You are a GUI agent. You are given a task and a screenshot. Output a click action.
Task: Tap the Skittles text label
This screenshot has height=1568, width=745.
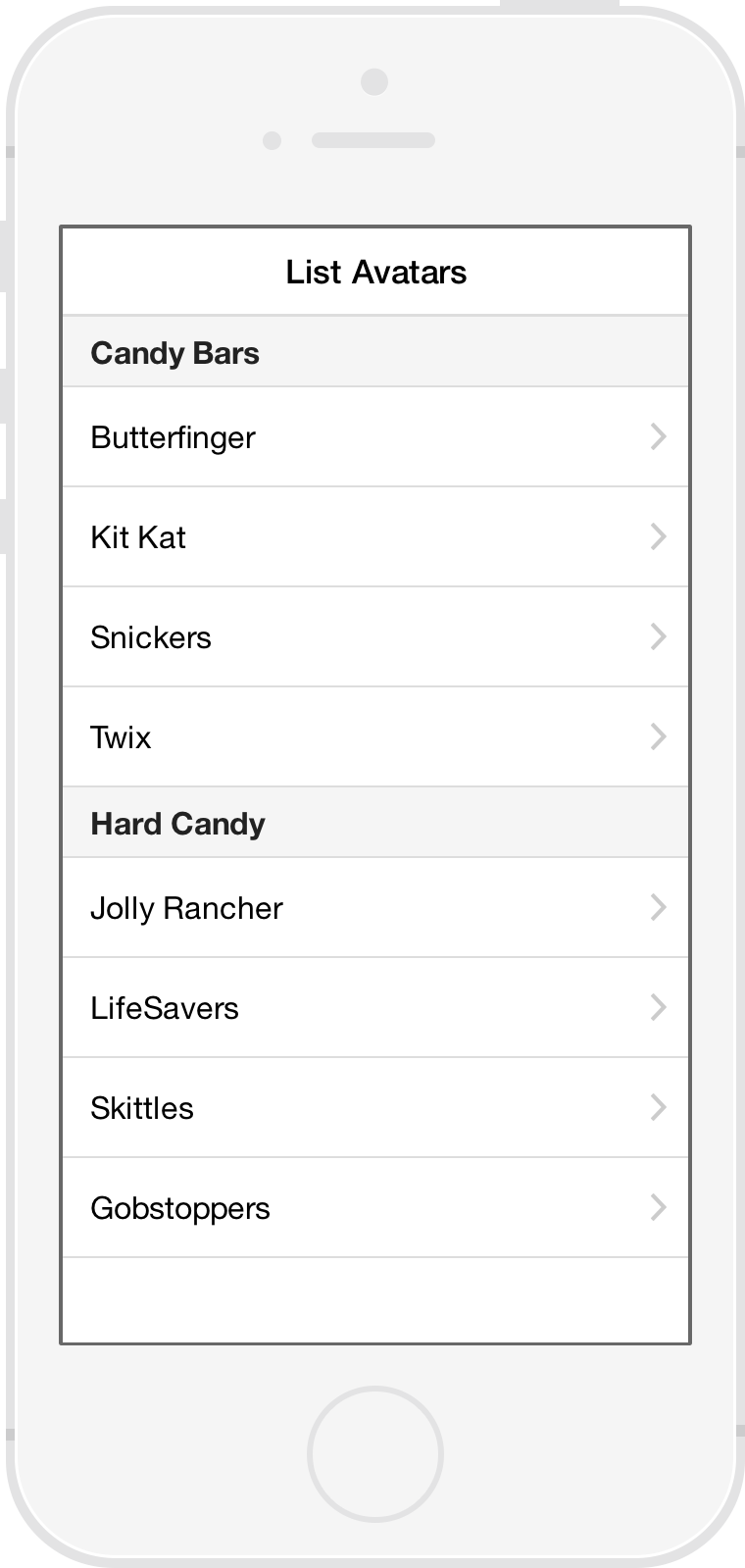(142, 1108)
